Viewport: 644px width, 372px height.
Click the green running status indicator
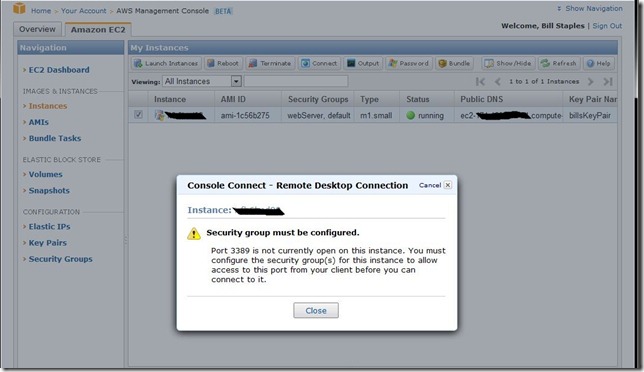[410, 115]
